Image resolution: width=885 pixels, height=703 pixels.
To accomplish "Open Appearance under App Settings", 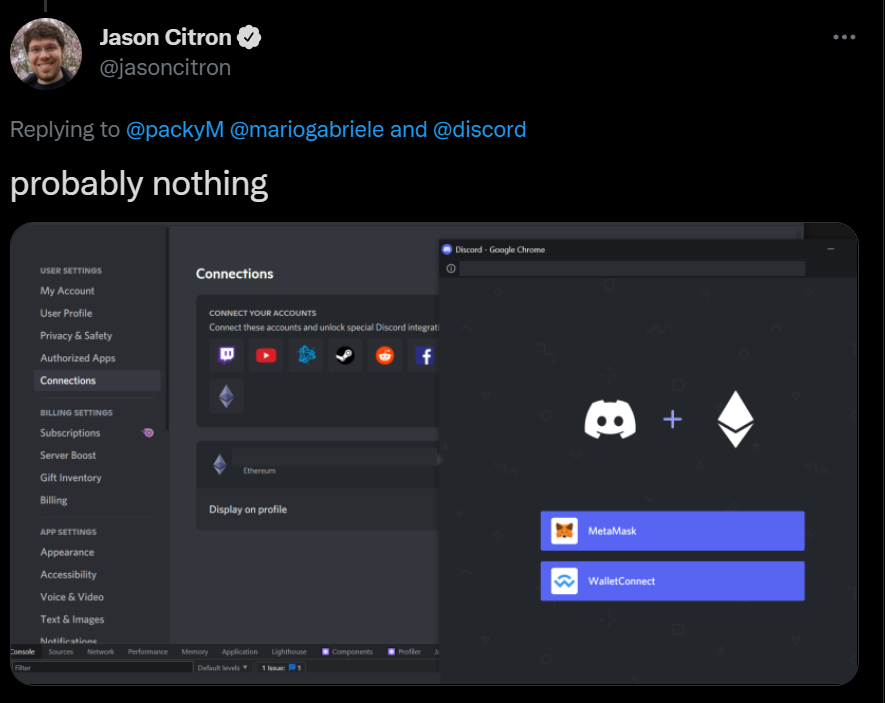I will (67, 552).
